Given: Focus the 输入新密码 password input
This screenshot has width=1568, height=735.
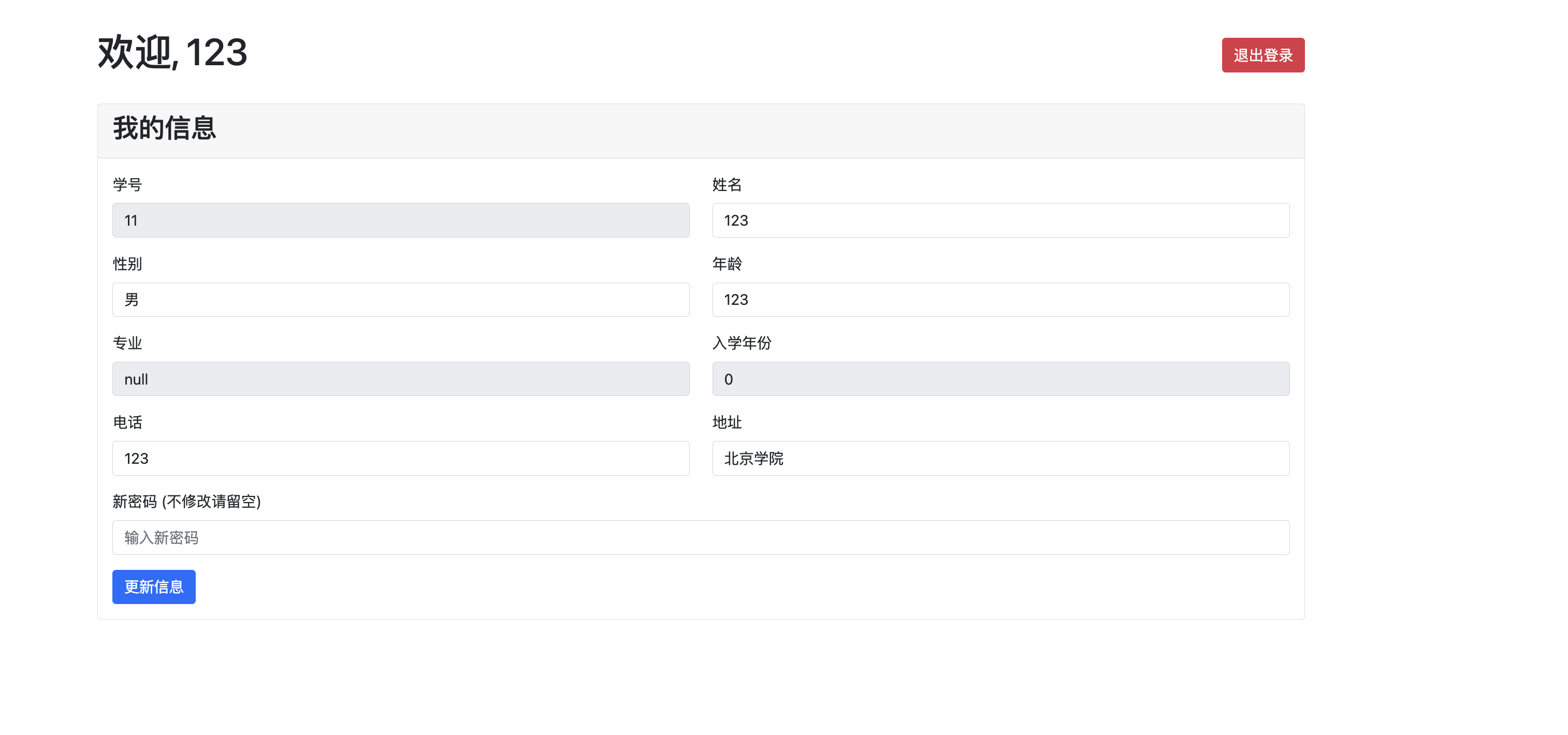Looking at the screenshot, I should 700,537.
